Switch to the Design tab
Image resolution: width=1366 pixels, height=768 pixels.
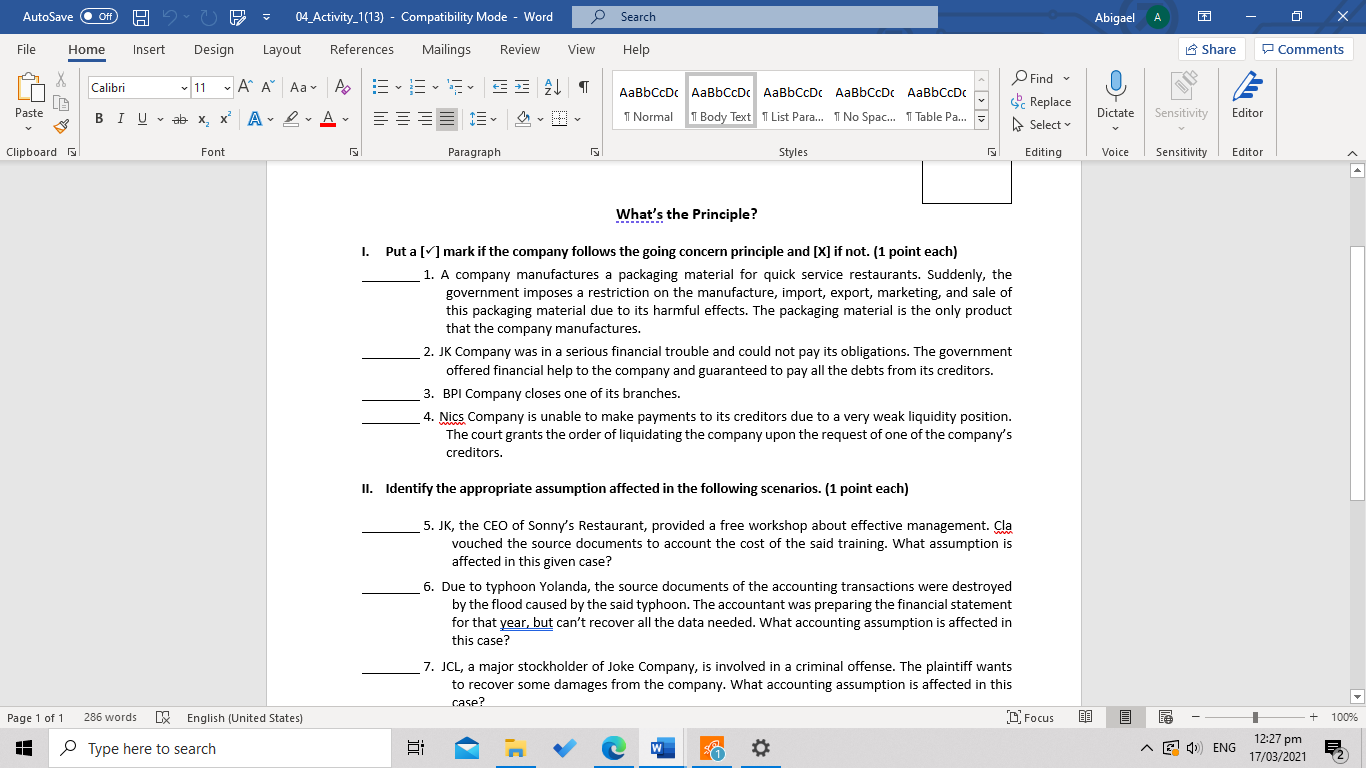coord(214,49)
